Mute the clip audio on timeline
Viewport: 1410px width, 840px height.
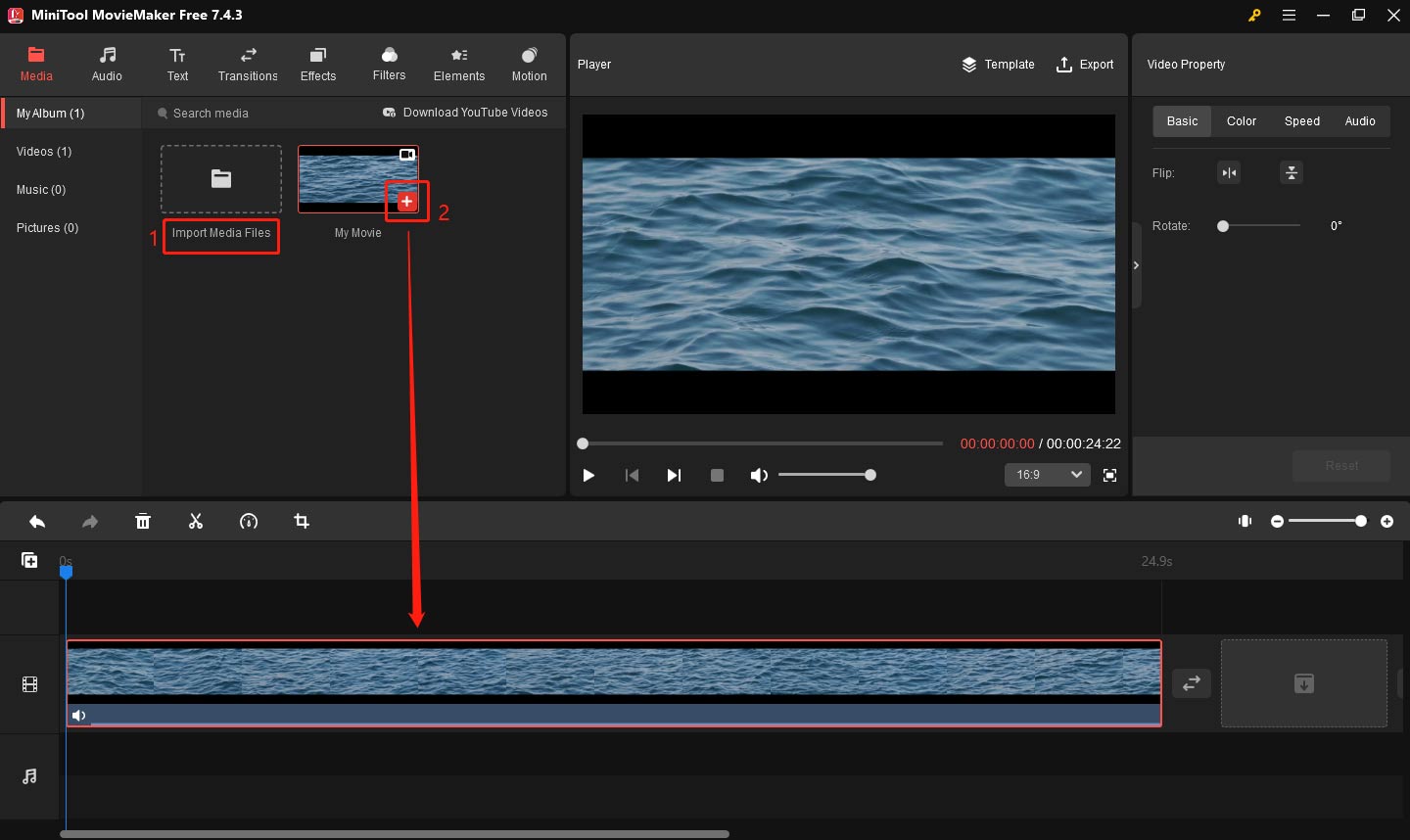pos(79,716)
